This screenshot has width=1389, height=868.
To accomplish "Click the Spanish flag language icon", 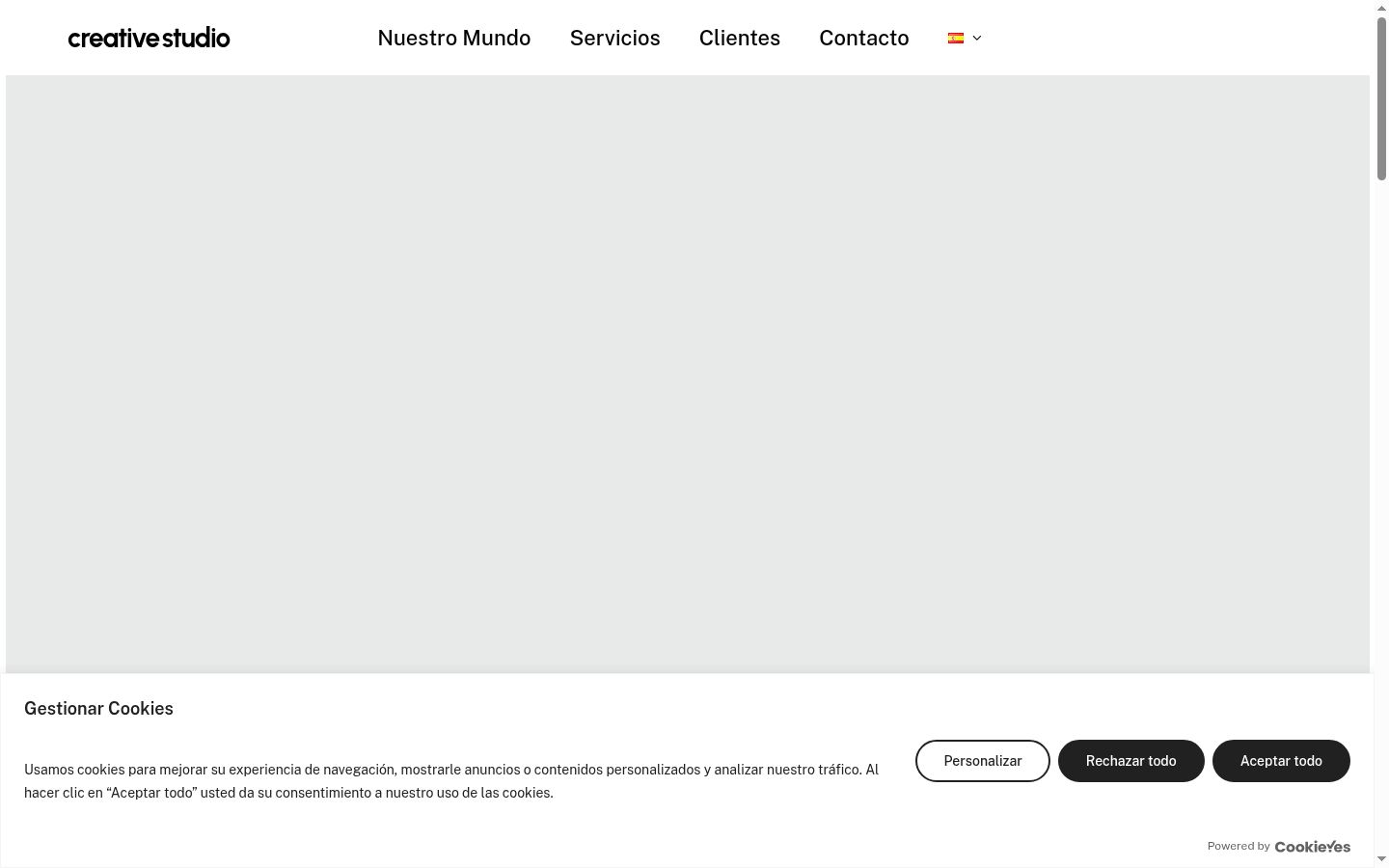I will point(956,38).
